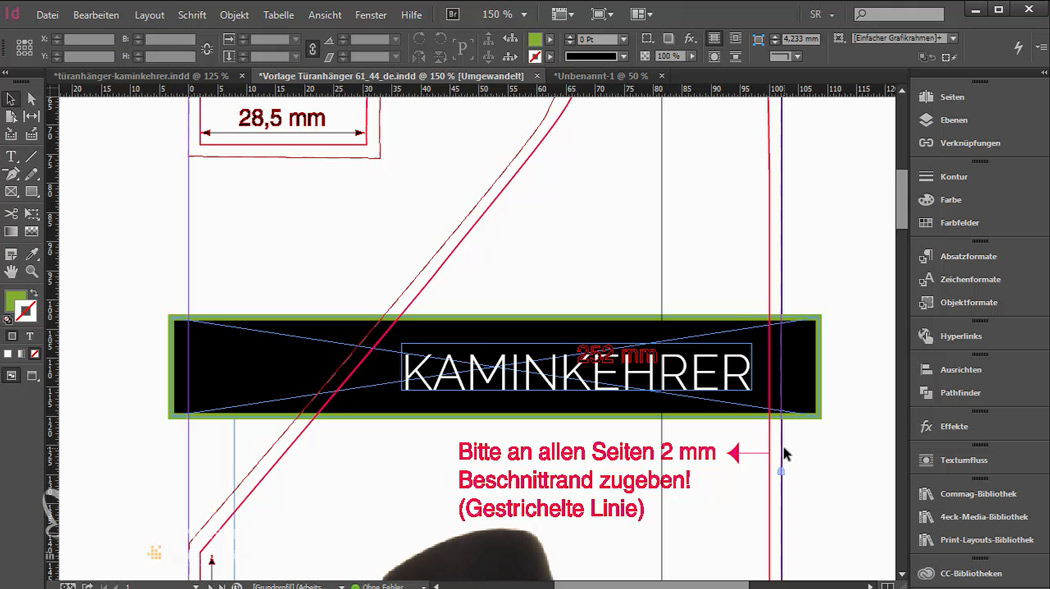Select the Pen tool
Screen dimensions: 1050x589
click(x=11, y=174)
